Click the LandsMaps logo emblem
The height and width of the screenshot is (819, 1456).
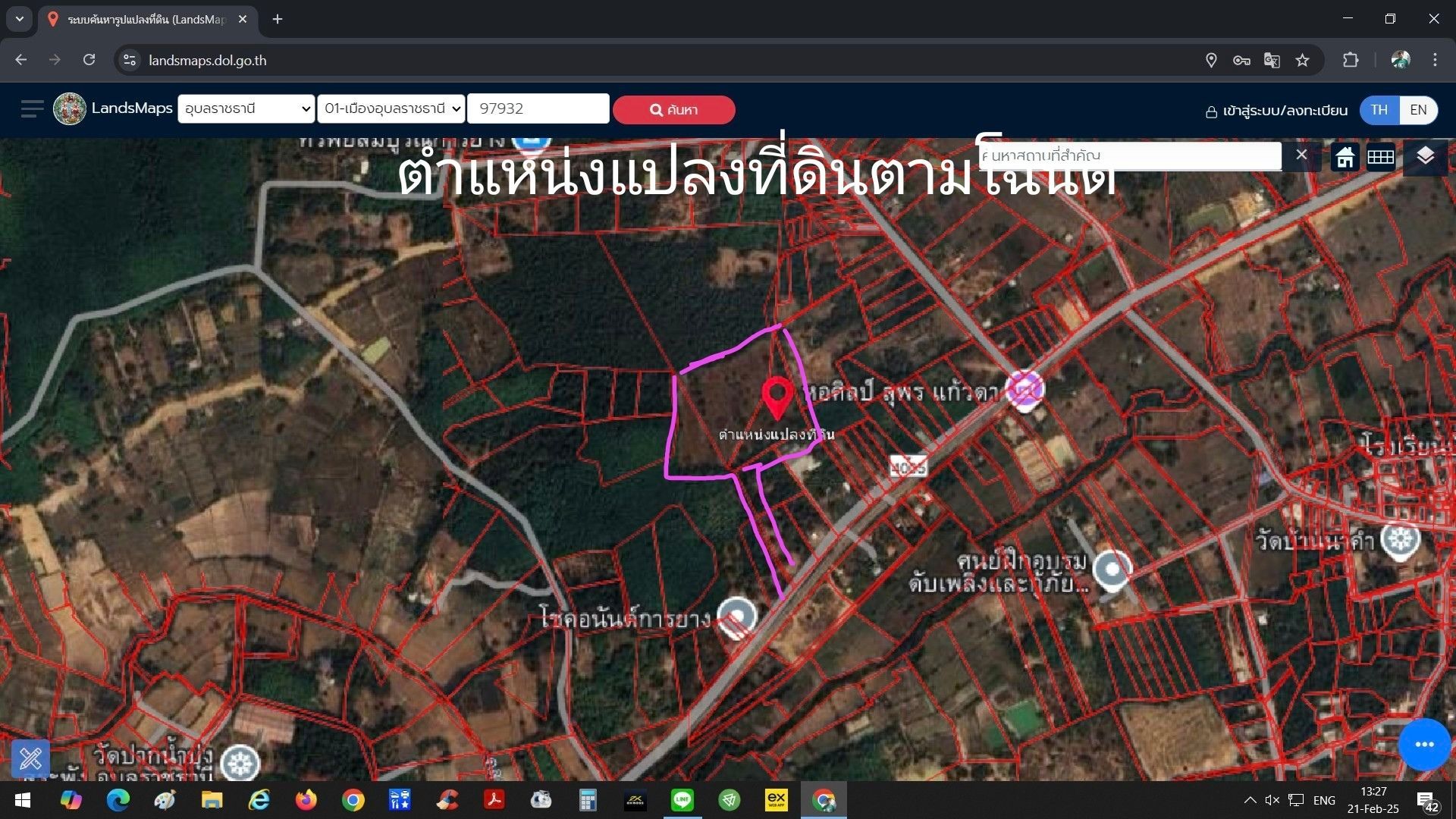click(x=70, y=109)
